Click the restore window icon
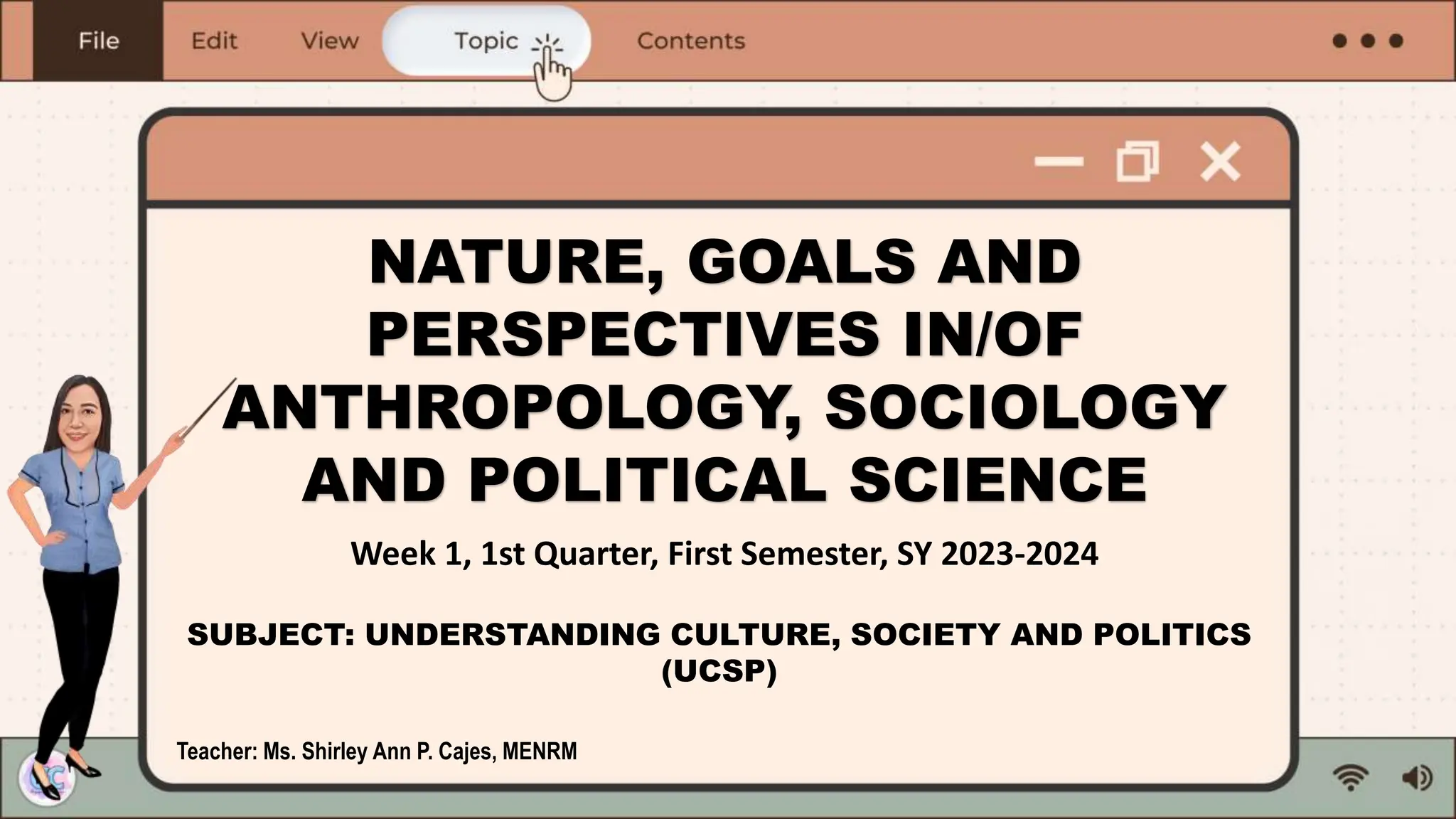Viewport: 1456px width, 819px height. point(1137,161)
